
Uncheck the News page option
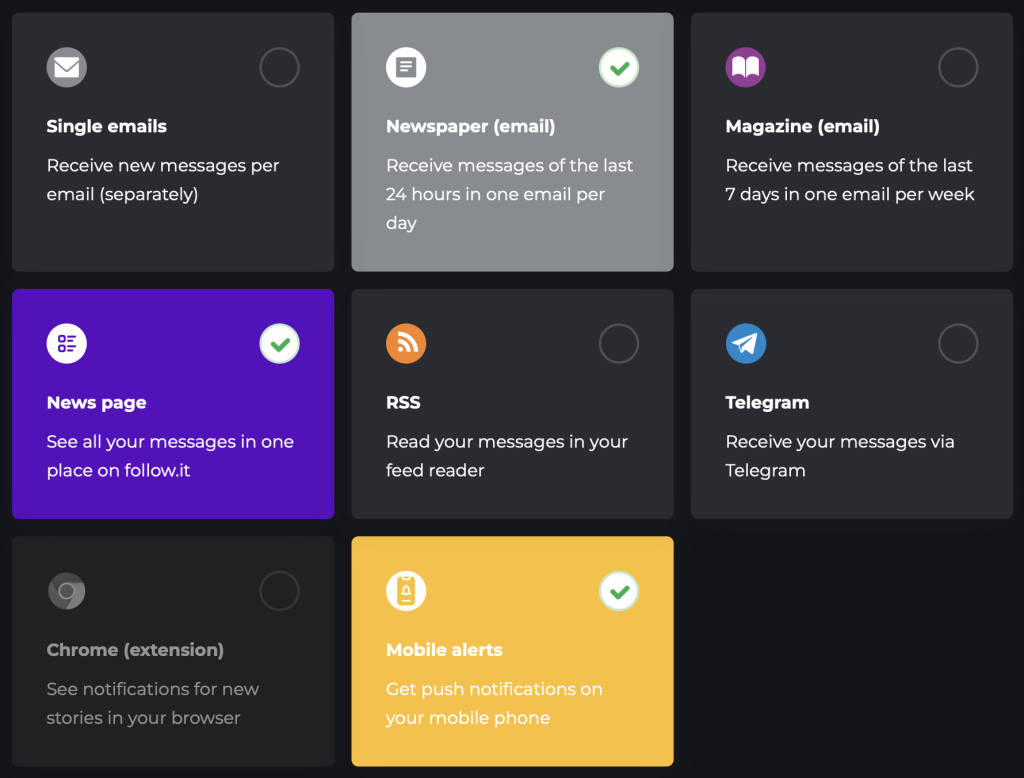279,344
